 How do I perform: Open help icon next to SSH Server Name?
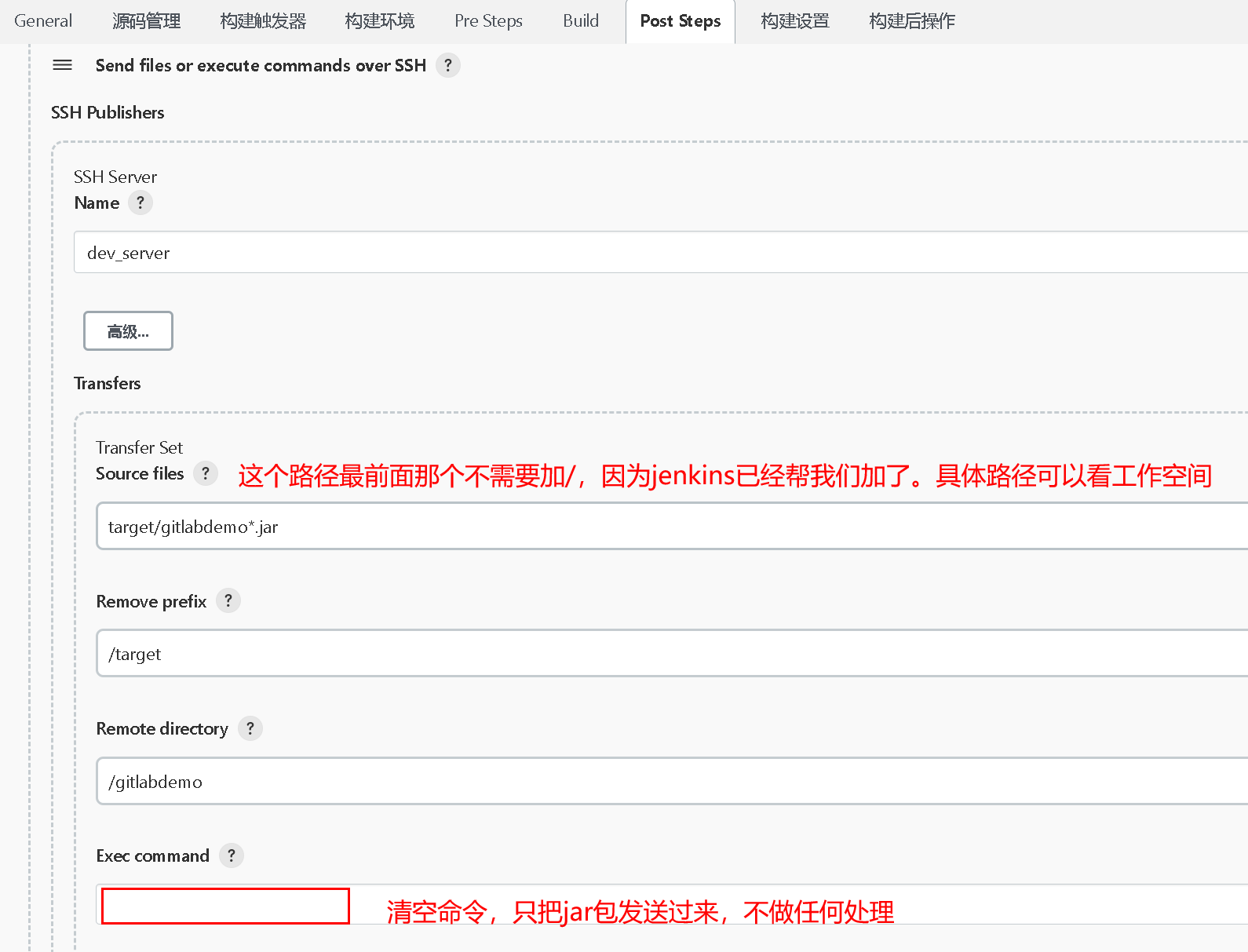pos(140,202)
